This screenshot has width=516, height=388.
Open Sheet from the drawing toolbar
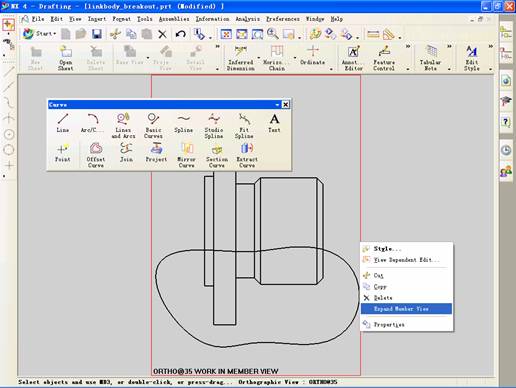[x=66, y=58]
